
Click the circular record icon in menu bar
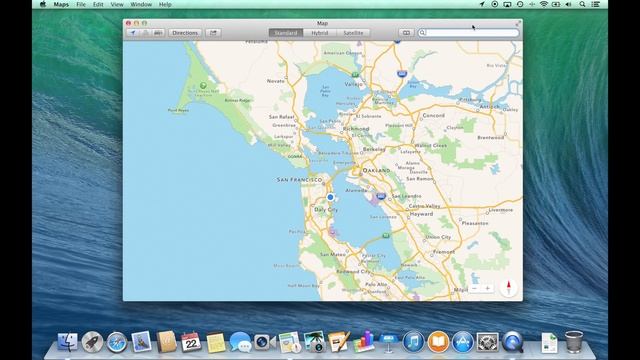(495, 4)
